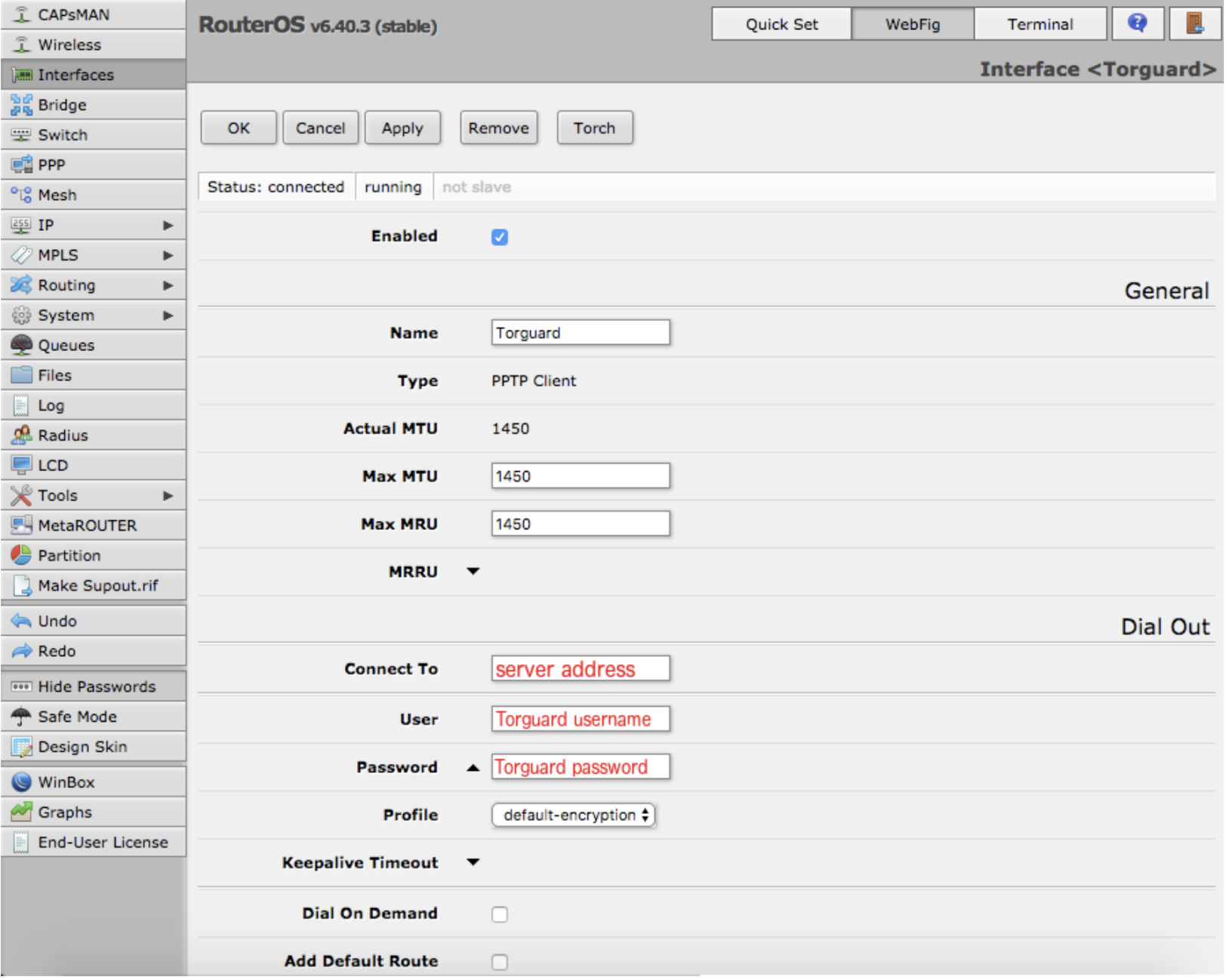Image resolution: width=1232 pixels, height=980 pixels.
Task: Click the Hide Passwords icon
Action: [x=21, y=686]
